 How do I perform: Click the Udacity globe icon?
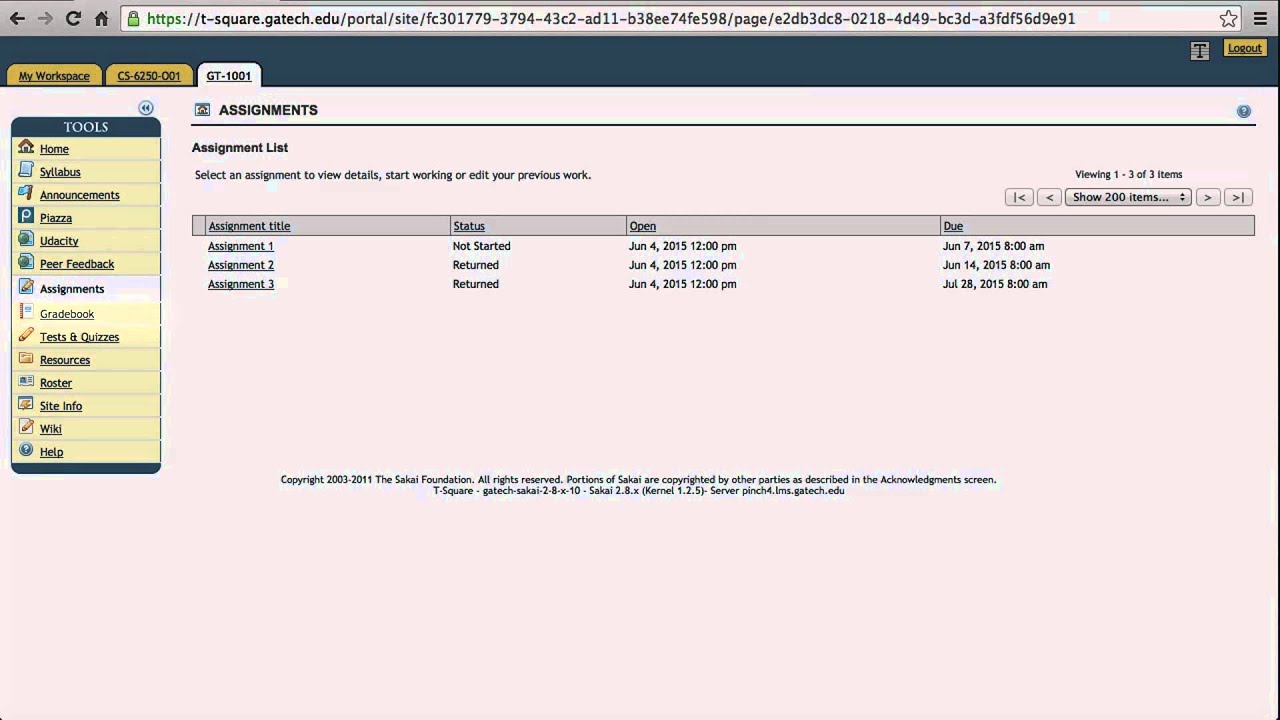coord(26,239)
